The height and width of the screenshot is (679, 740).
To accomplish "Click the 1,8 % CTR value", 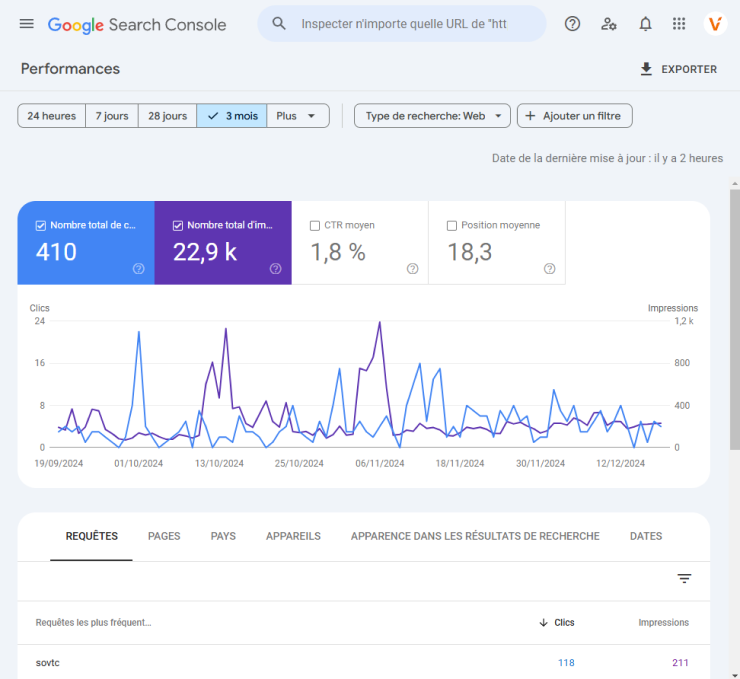I will click(338, 251).
